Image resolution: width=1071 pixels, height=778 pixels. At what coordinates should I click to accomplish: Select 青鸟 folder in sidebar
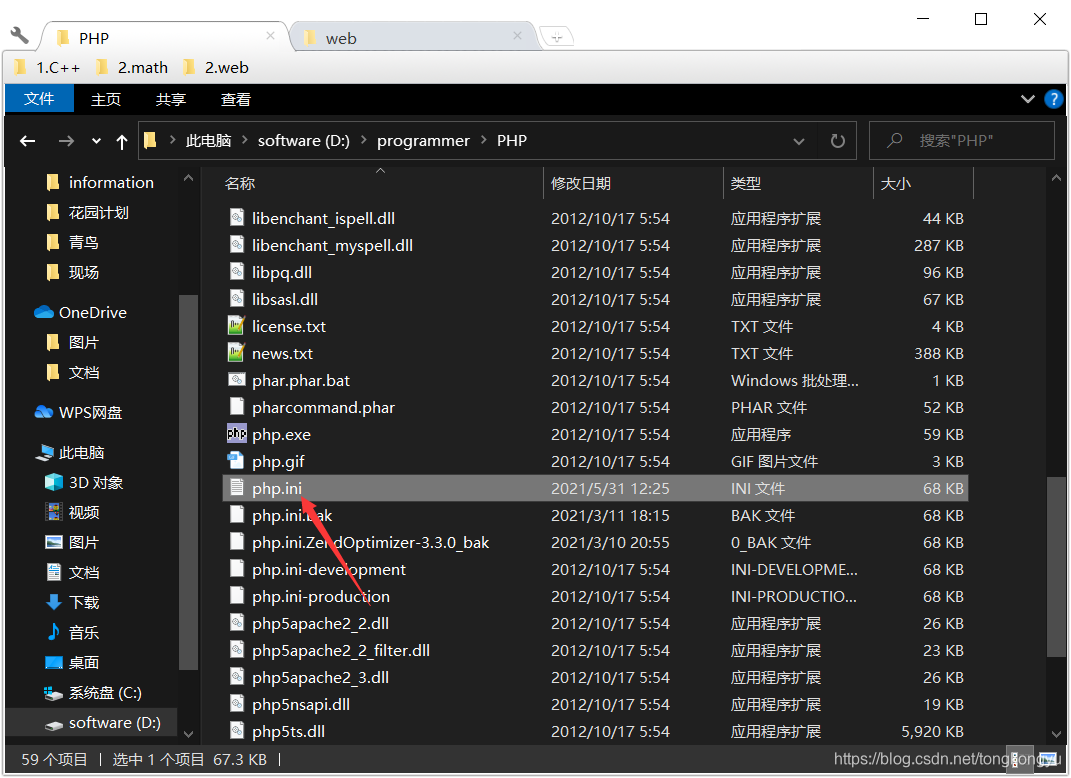pos(73,242)
